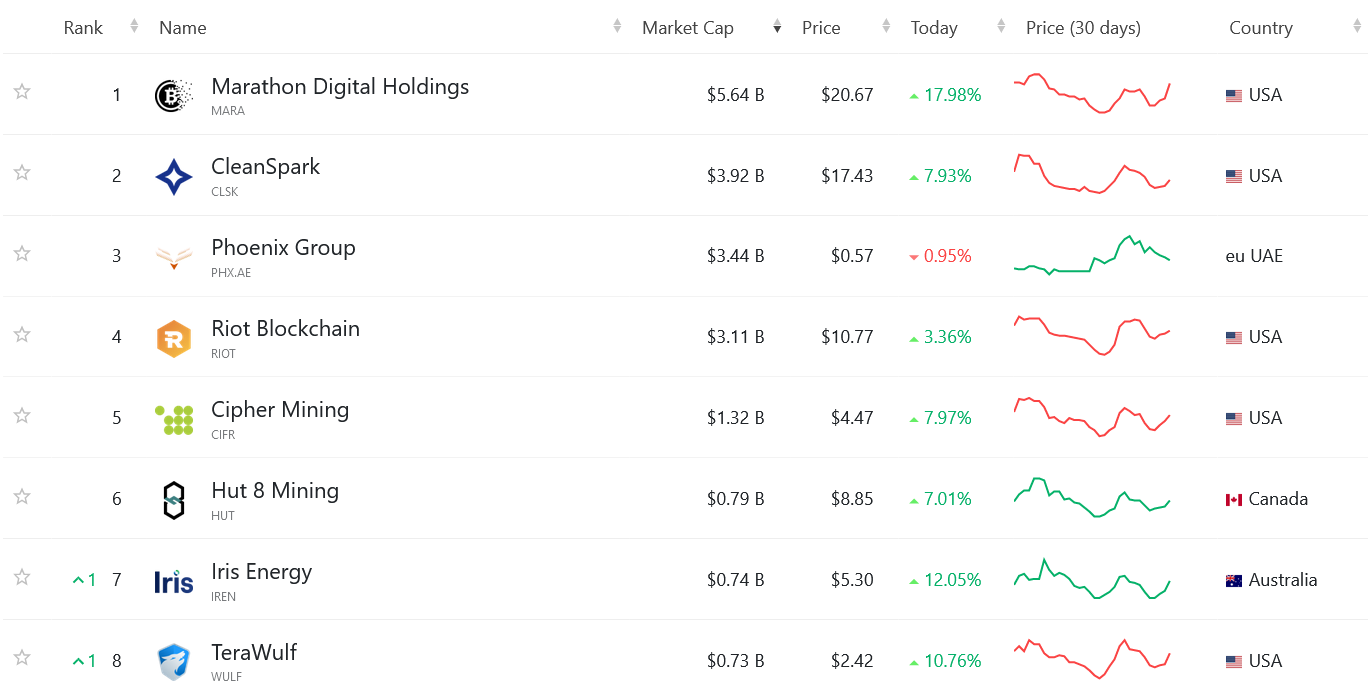Click the TeraWulf blue wolf logo
Screen dimensions: 1368x693
(x=174, y=662)
